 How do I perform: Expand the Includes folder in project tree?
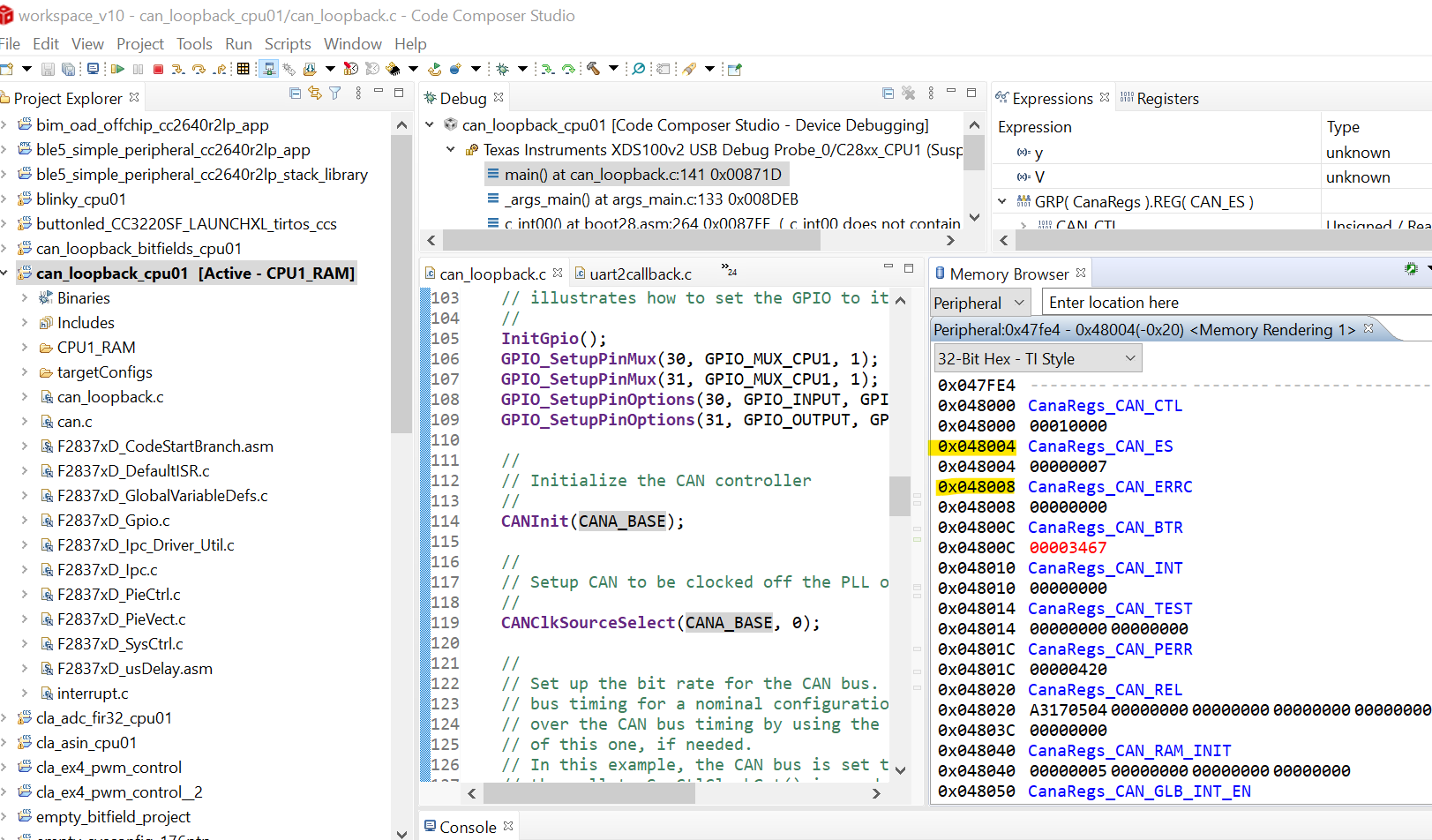tap(25, 323)
